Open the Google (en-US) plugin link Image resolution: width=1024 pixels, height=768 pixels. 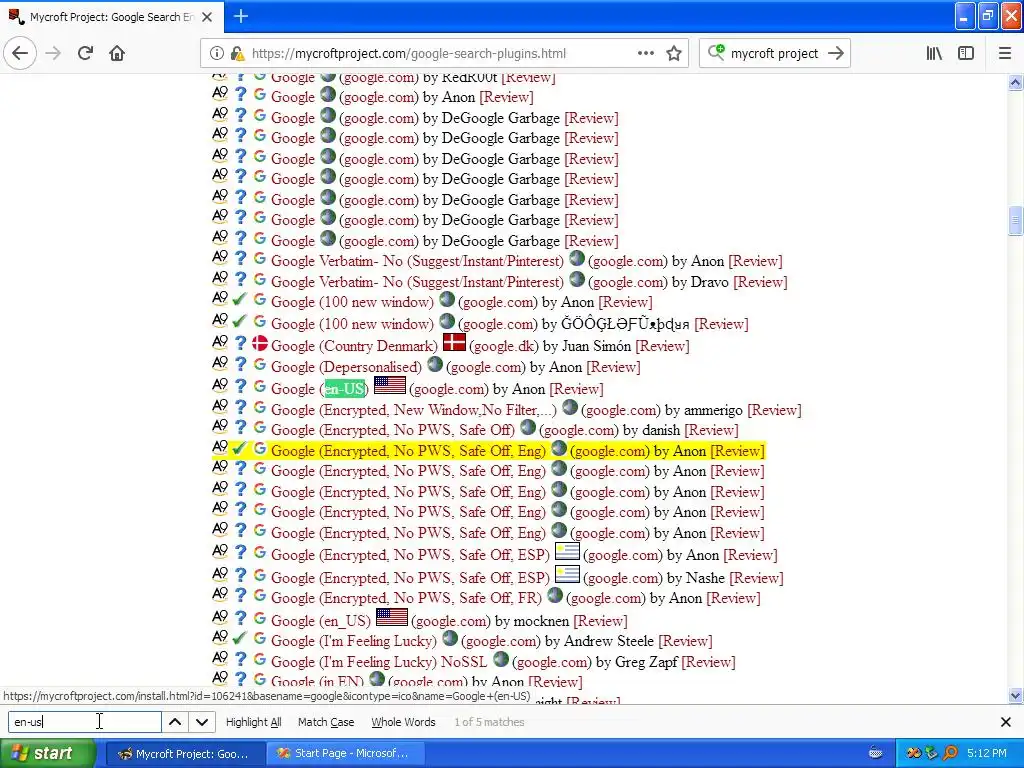(x=319, y=389)
